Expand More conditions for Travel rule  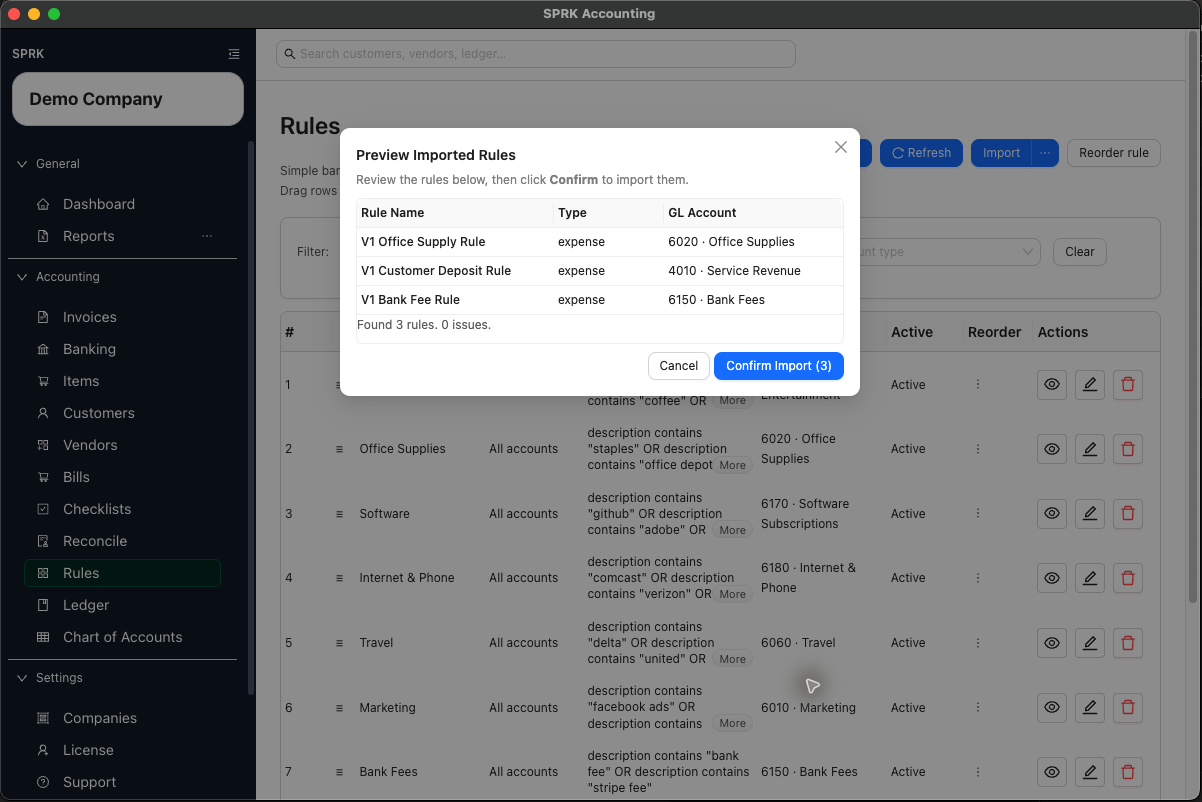click(732, 659)
